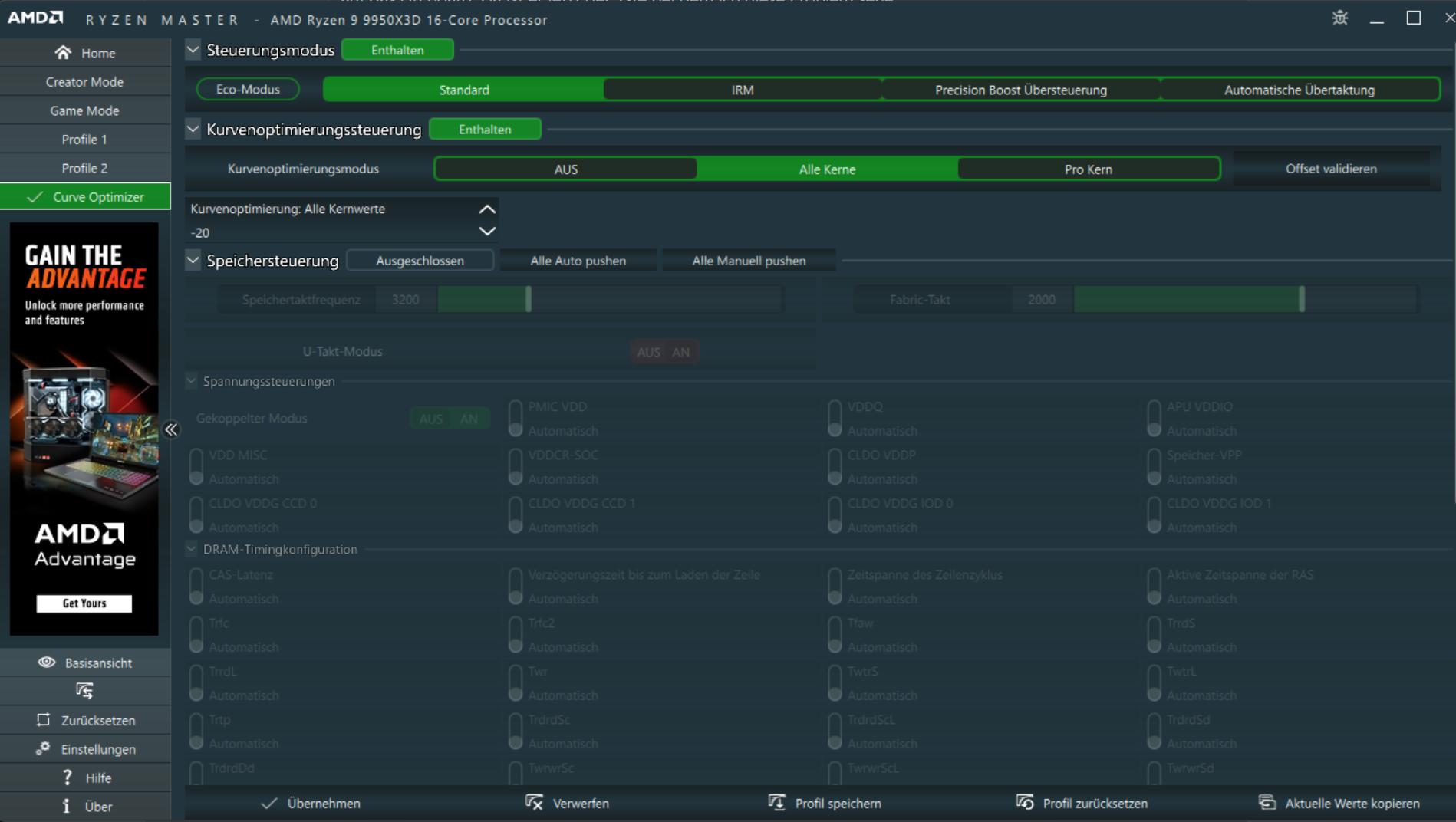Toggle Speichersteuerung Ausgeschlossen button
The height and width of the screenshot is (822, 1456).
(x=420, y=261)
